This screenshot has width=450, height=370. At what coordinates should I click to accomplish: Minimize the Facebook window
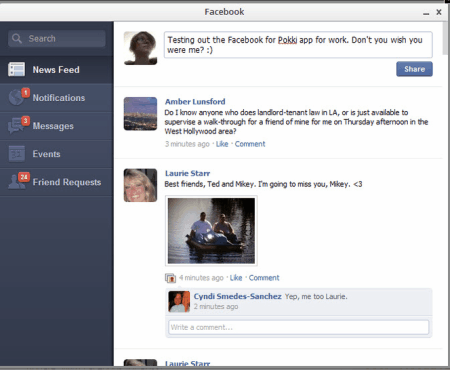coord(426,13)
